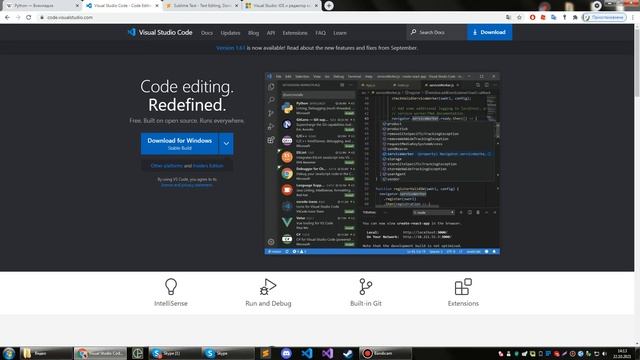Screen dimensions: 640x360
Task: Click the browser forward arrow
Action: [x=18, y=18]
